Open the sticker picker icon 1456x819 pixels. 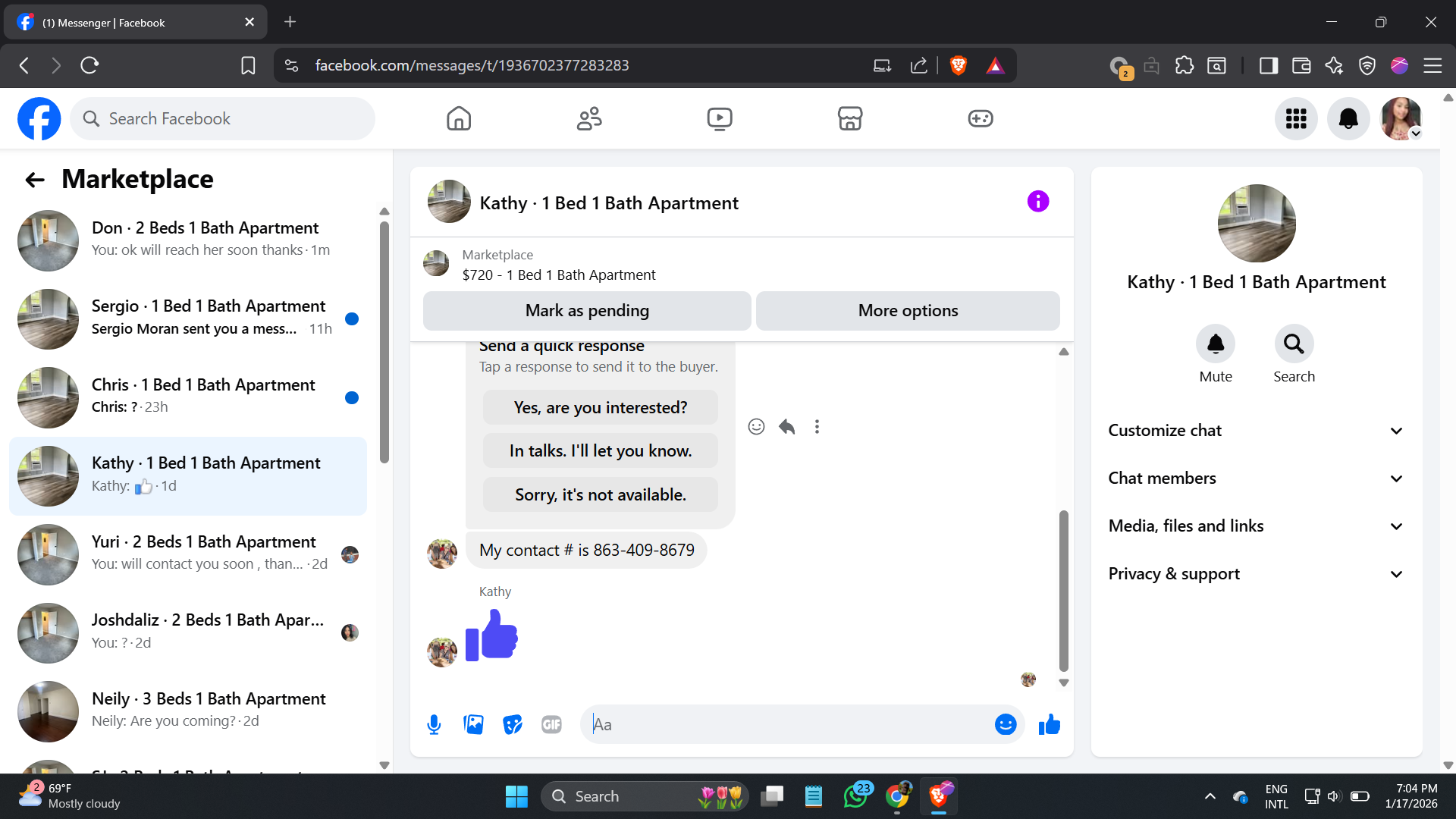[x=513, y=725]
